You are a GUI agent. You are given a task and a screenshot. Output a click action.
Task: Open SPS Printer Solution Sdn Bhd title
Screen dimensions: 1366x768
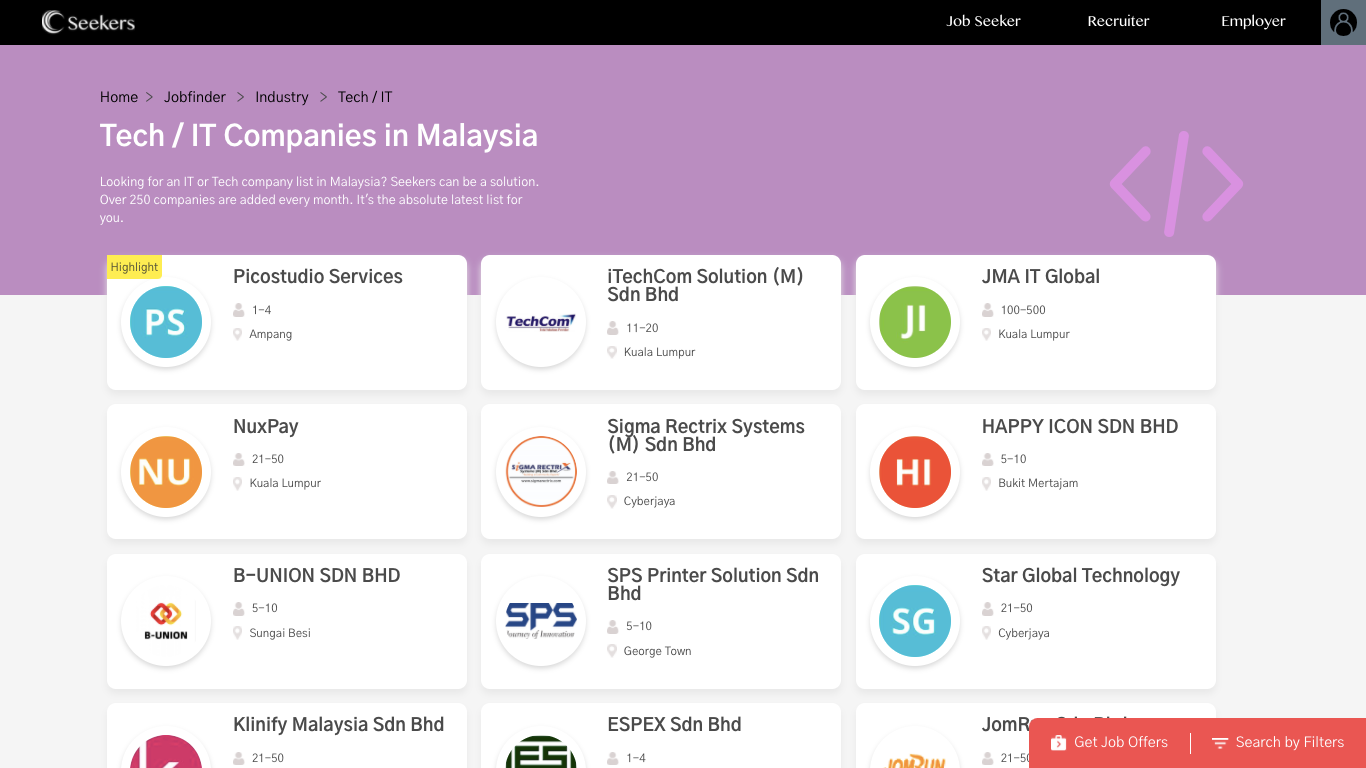click(x=713, y=584)
